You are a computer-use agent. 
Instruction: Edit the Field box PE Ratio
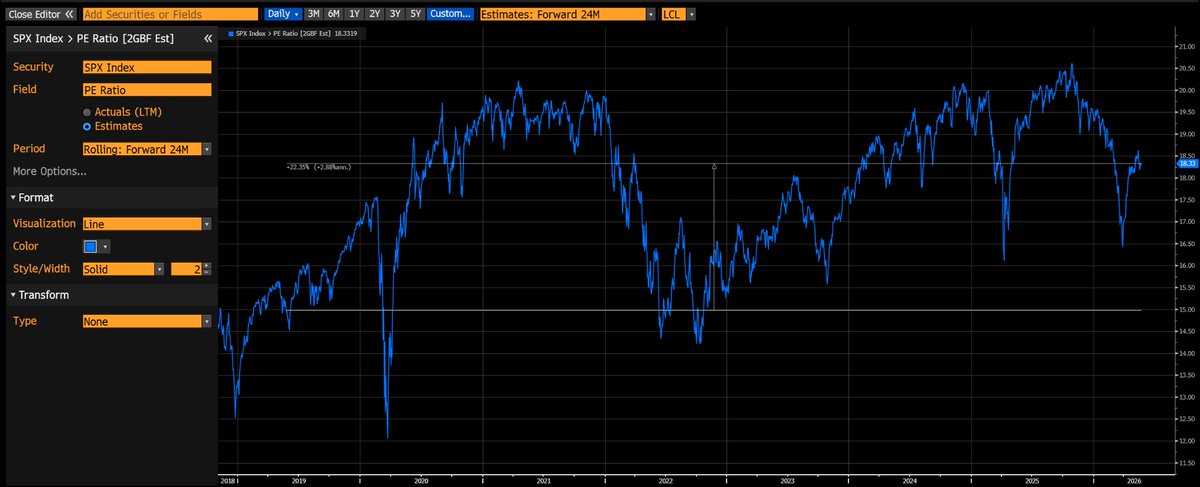[x=147, y=90]
